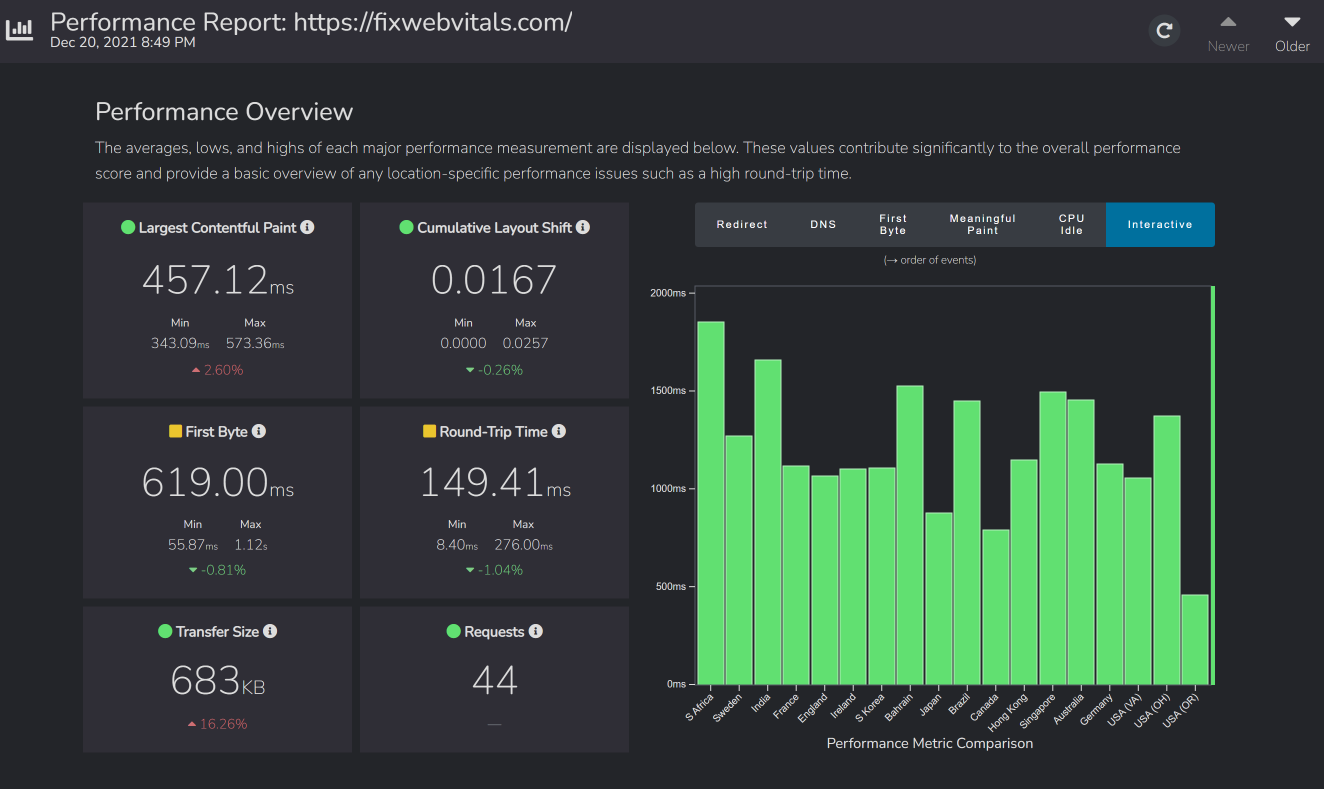The height and width of the screenshot is (789, 1324).
Task: Open Transfer Size info icon
Action: point(270,631)
